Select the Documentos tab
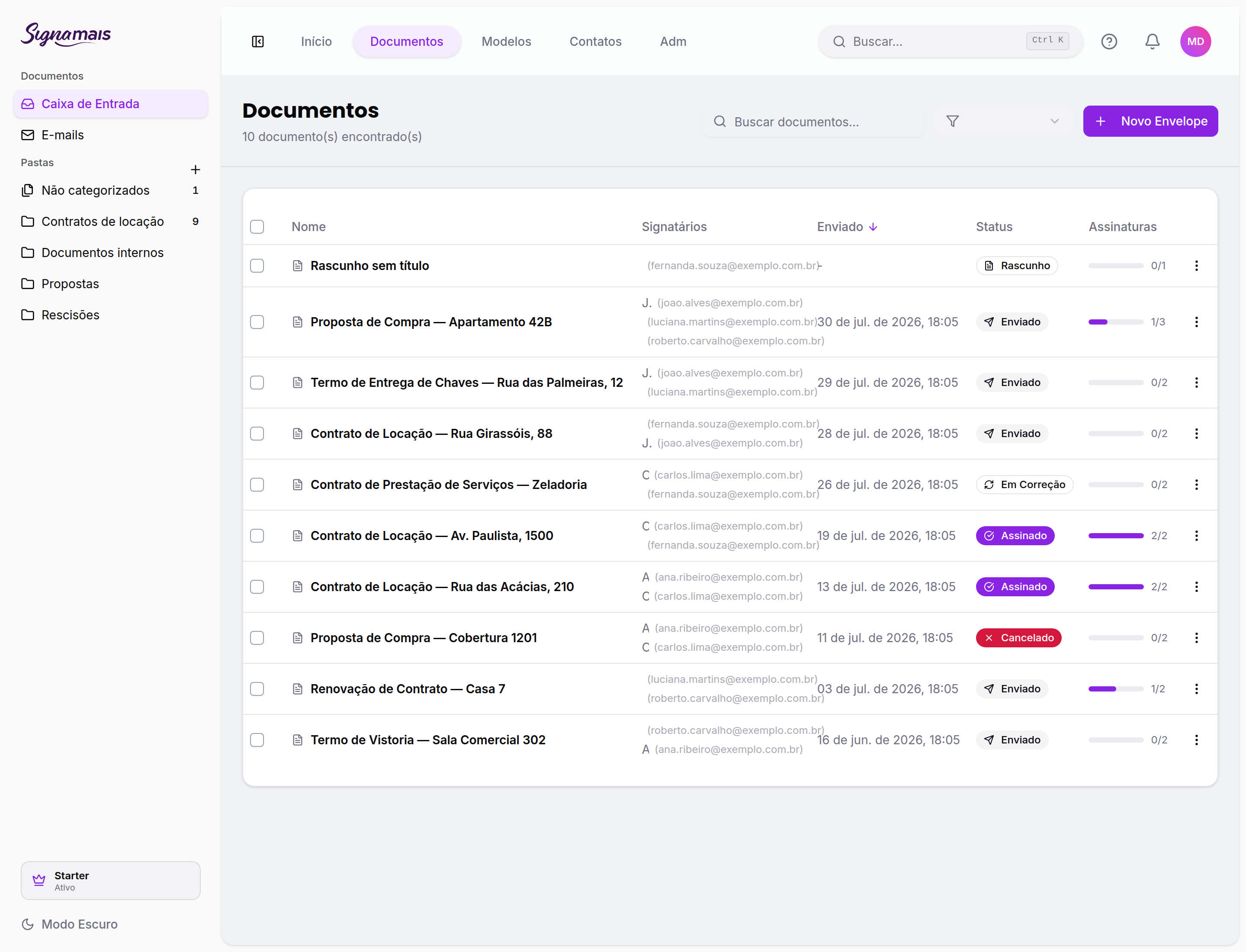Screen dimensions: 1246x952 click(x=406, y=42)
